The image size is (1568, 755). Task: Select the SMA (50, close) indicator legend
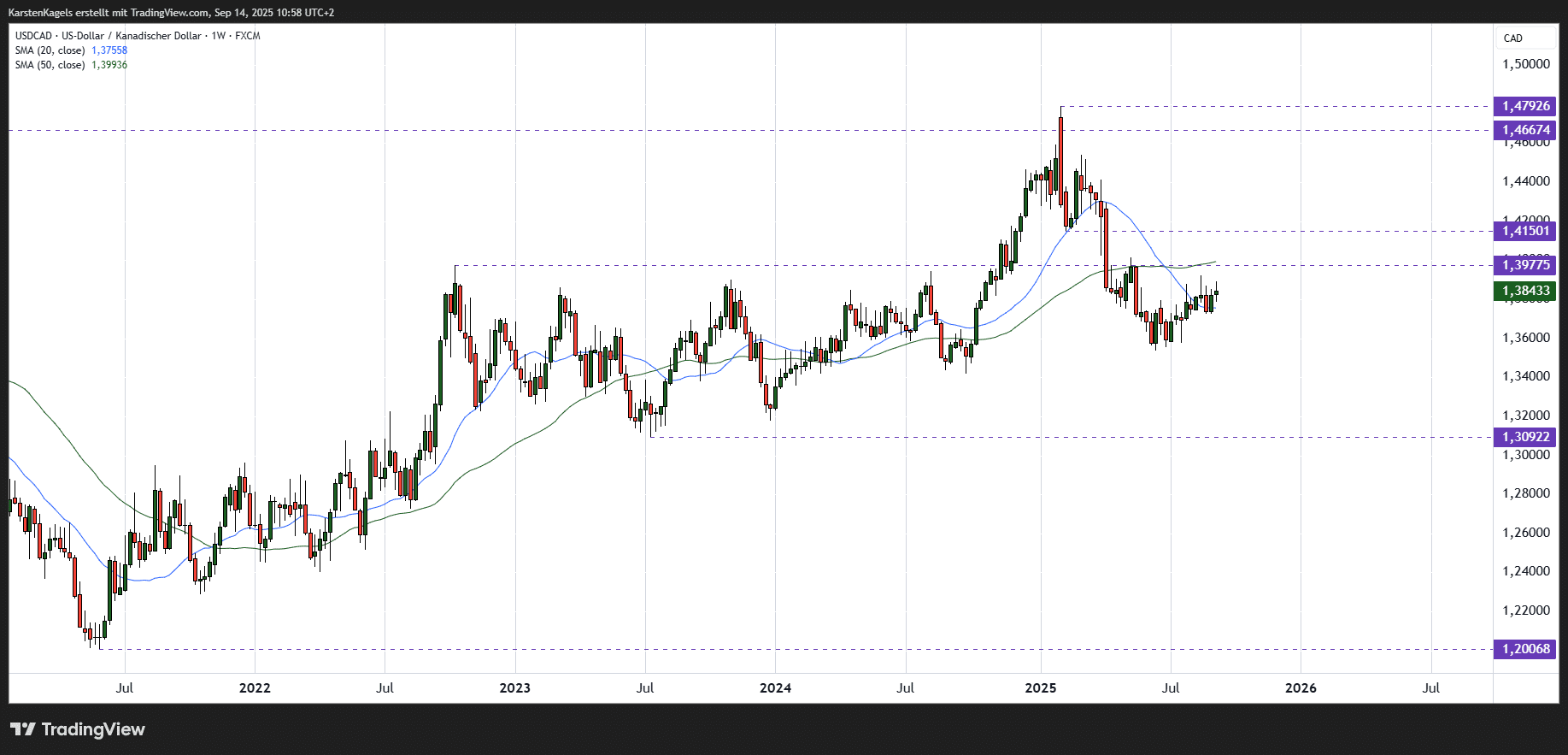[50, 65]
